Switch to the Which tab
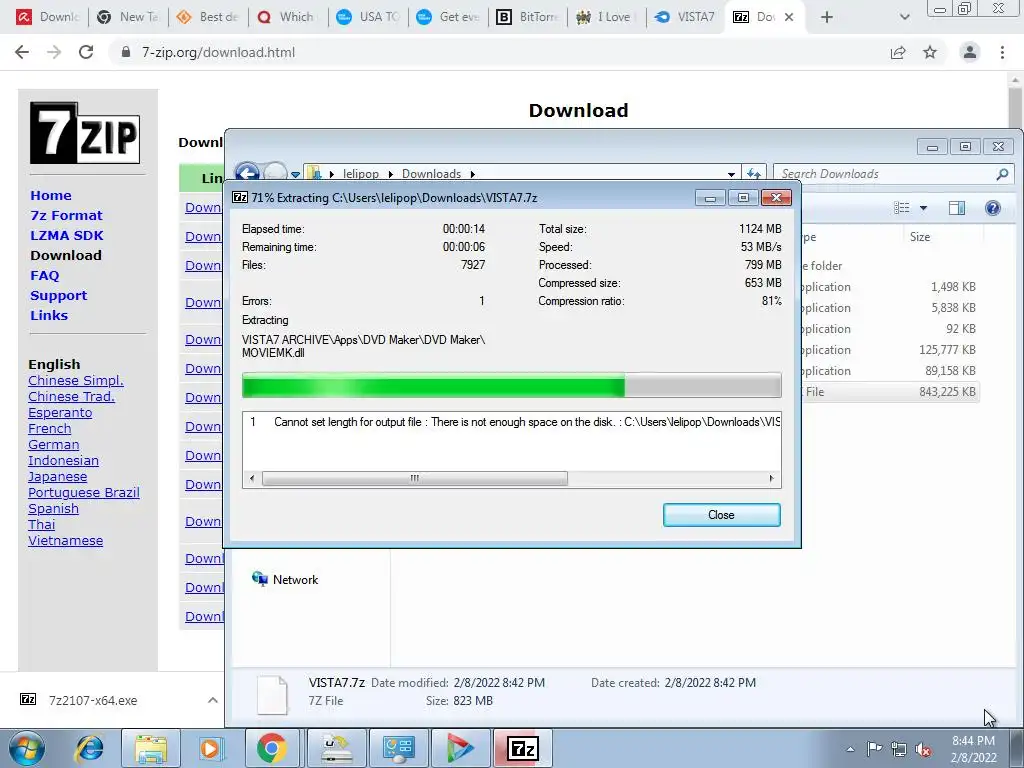 pyautogui.click(x=288, y=17)
